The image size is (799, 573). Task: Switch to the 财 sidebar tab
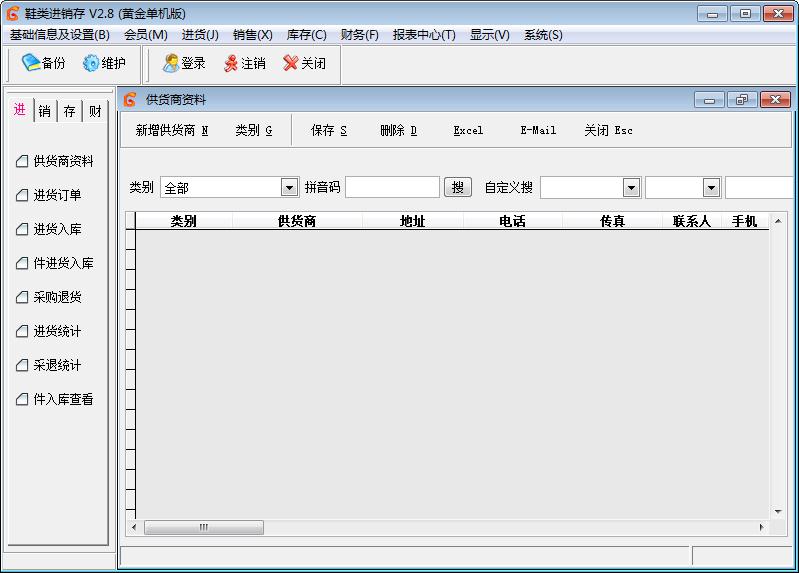(x=95, y=111)
